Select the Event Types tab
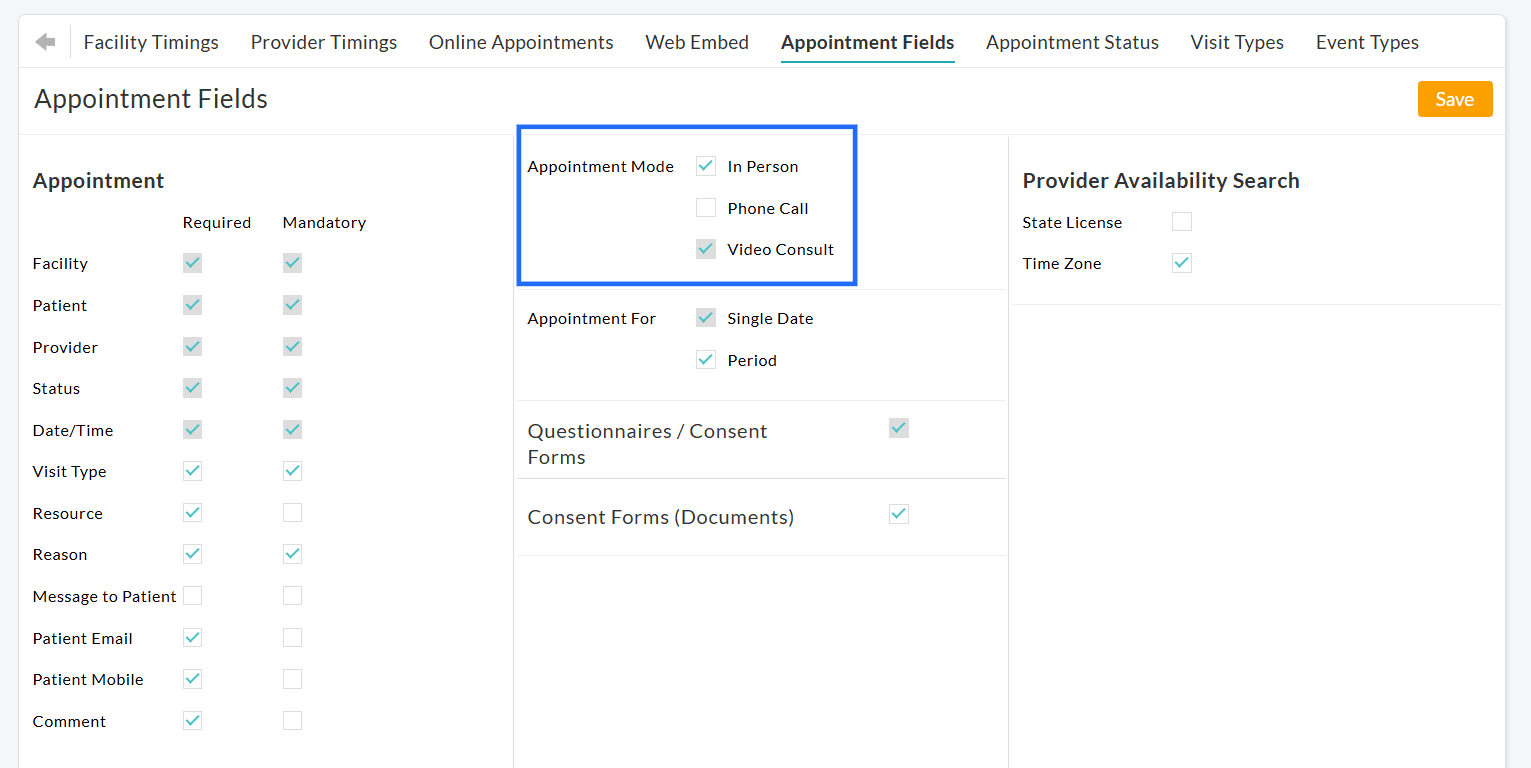This screenshot has height=768, width=1531. point(1367,42)
